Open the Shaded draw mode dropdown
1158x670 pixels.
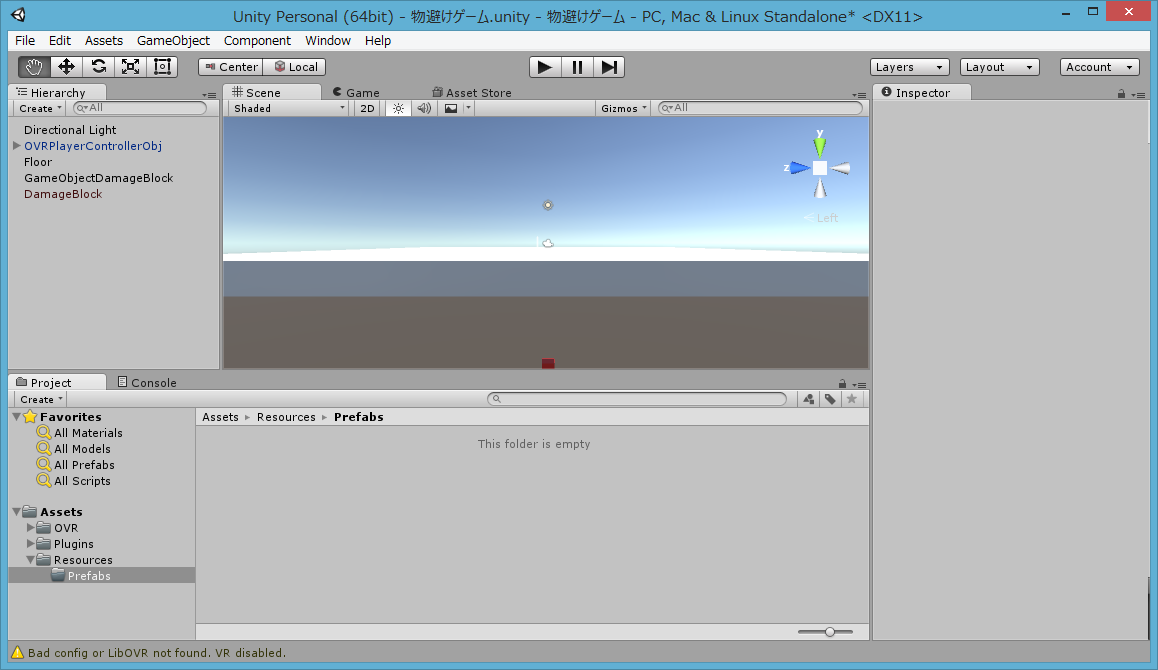pyautogui.click(x=288, y=109)
